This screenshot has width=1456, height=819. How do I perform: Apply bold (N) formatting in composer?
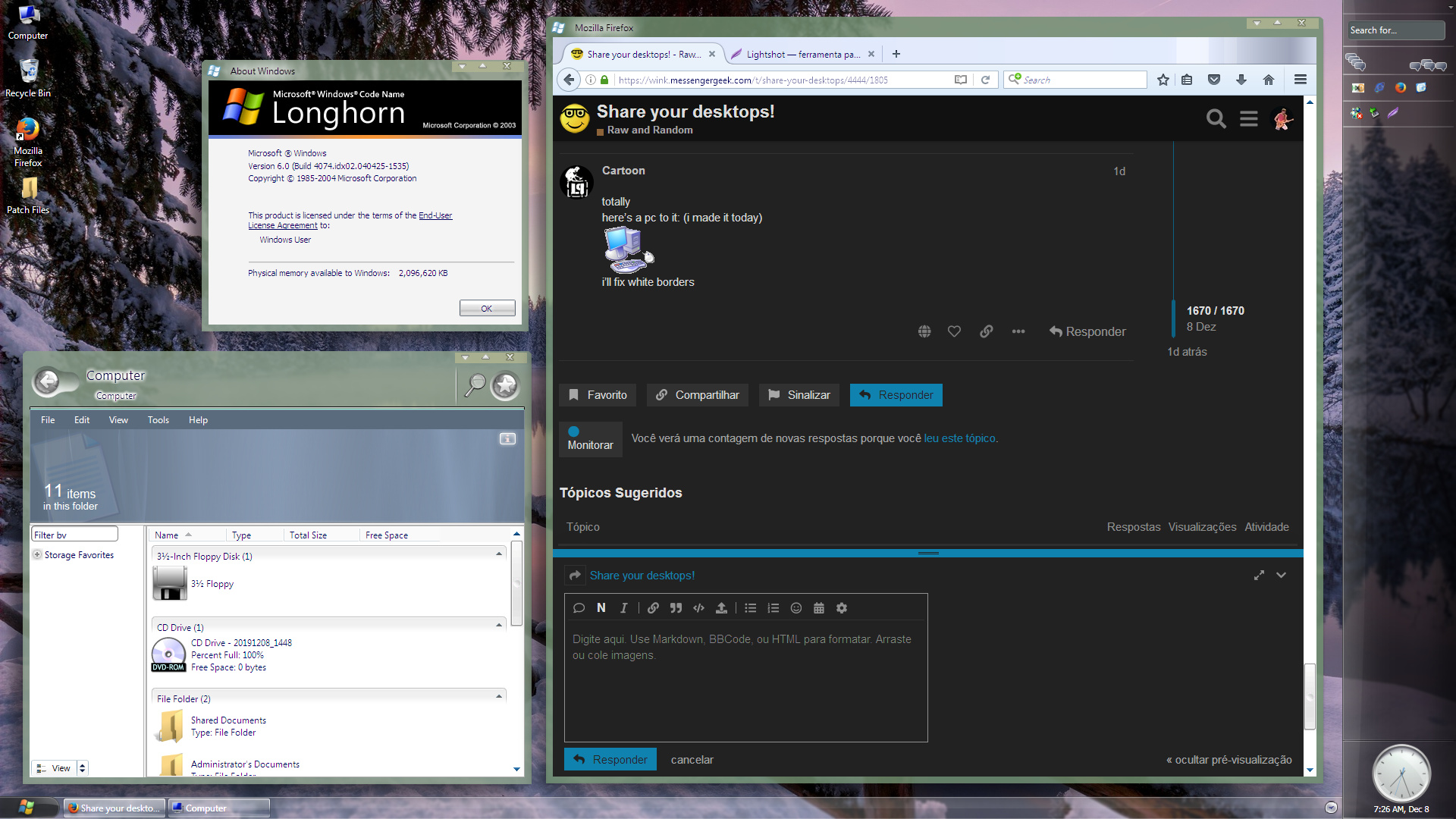[x=601, y=608]
